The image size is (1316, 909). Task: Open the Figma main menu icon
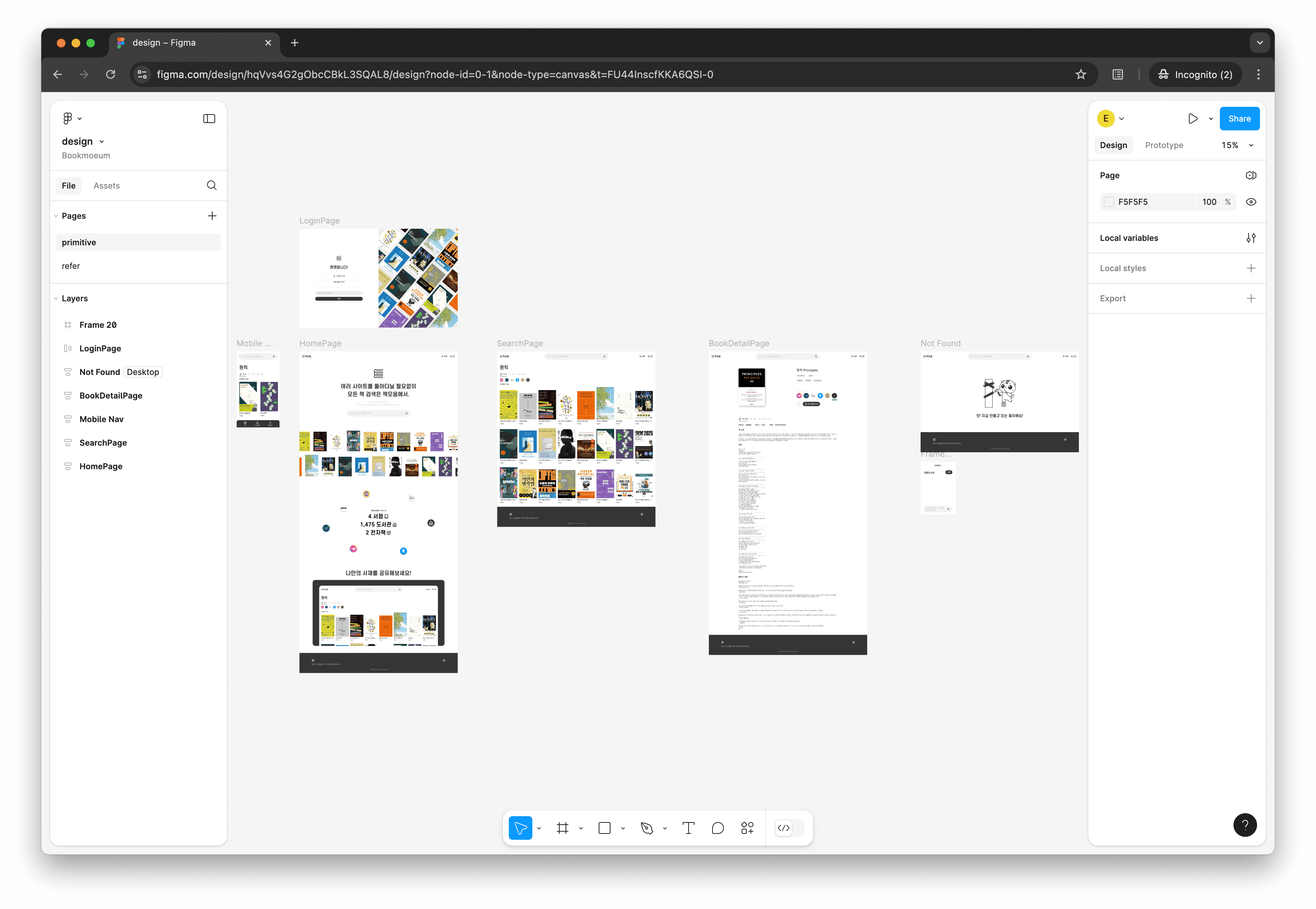coord(68,119)
